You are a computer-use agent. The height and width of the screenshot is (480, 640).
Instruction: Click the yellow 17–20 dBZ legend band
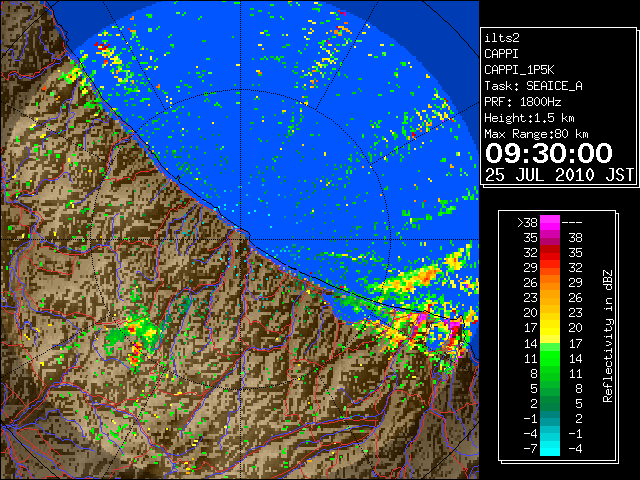(x=550, y=328)
